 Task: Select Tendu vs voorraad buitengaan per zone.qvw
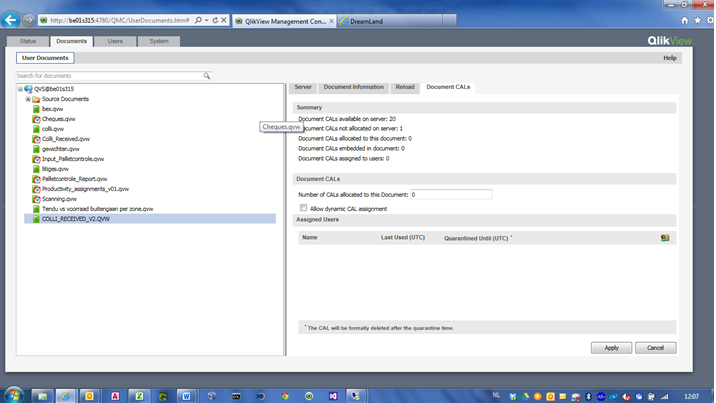tap(98, 209)
